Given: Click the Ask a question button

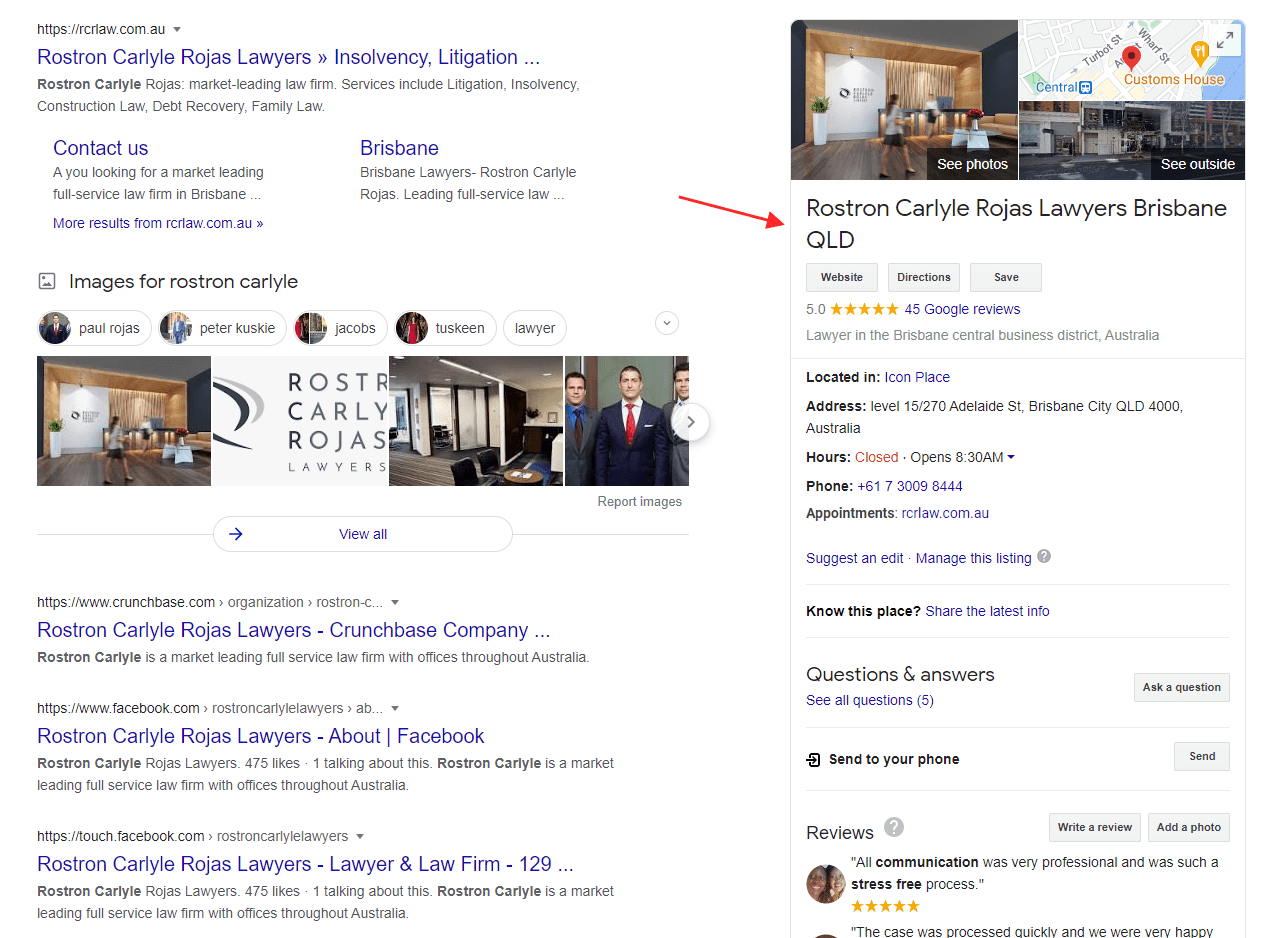Looking at the screenshot, I should [1181, 687].
